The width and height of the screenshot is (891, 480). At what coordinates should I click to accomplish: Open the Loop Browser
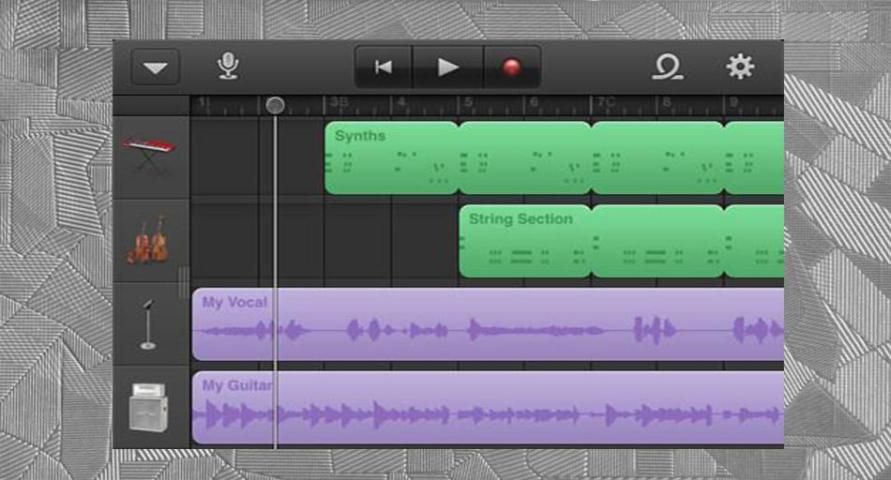[x=666, y=67]
